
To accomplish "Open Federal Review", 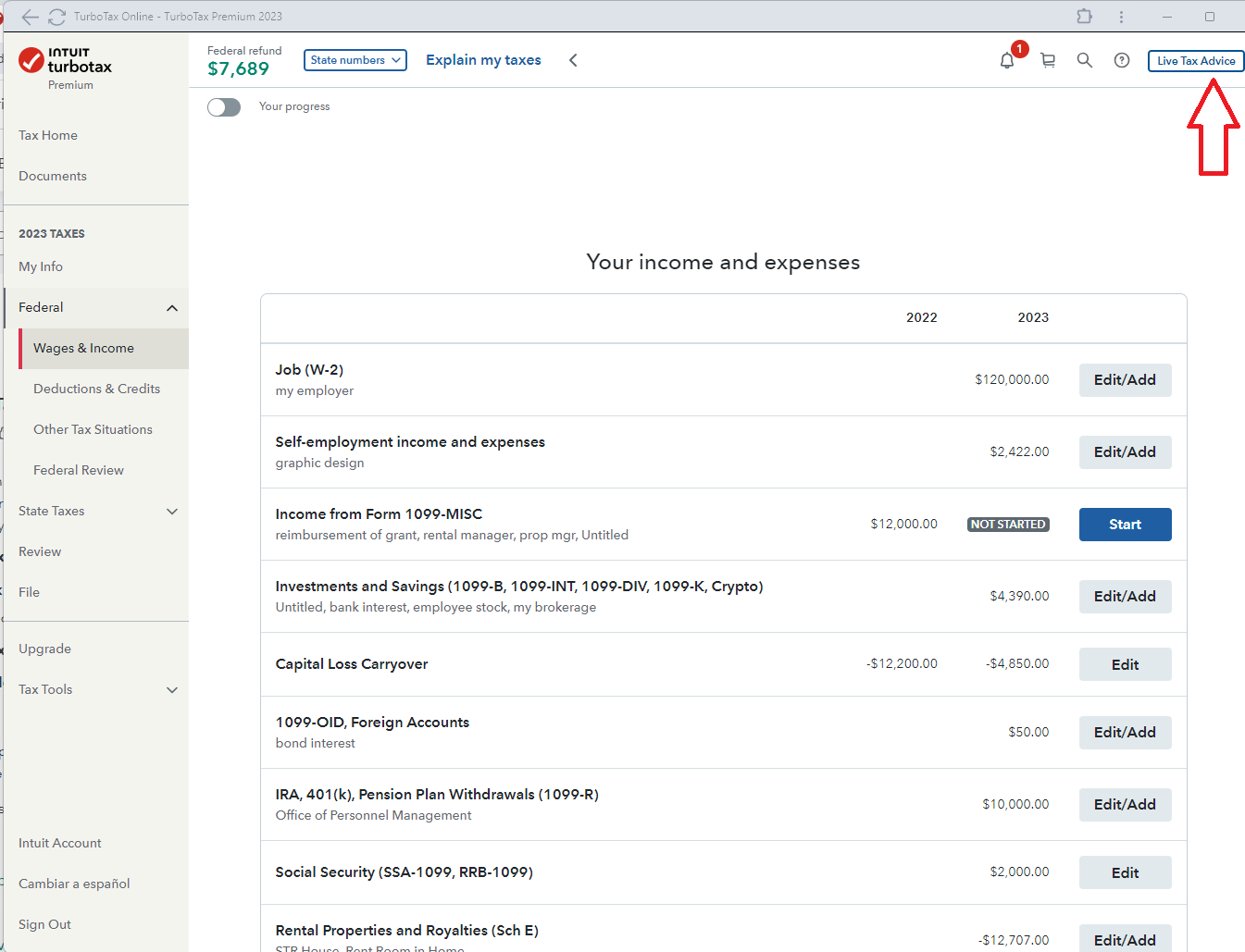I will click(x=79, y=470).
